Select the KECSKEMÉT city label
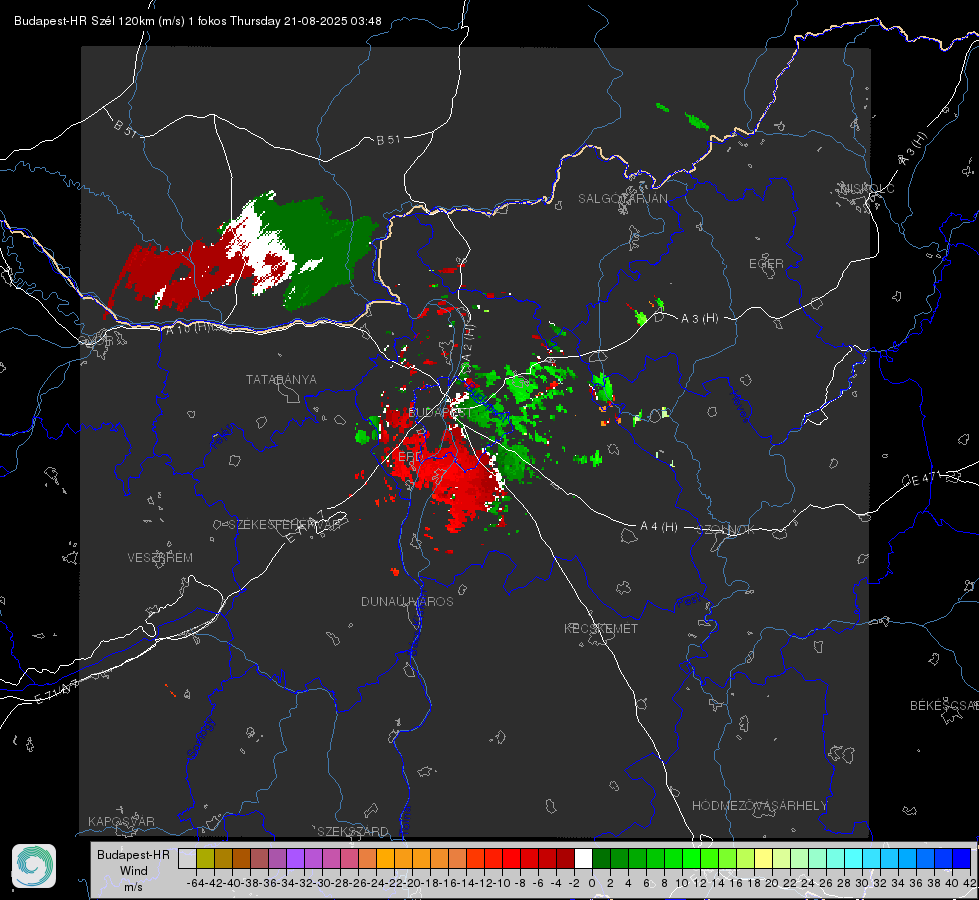The image size is (979, 900). click(601, 628)
